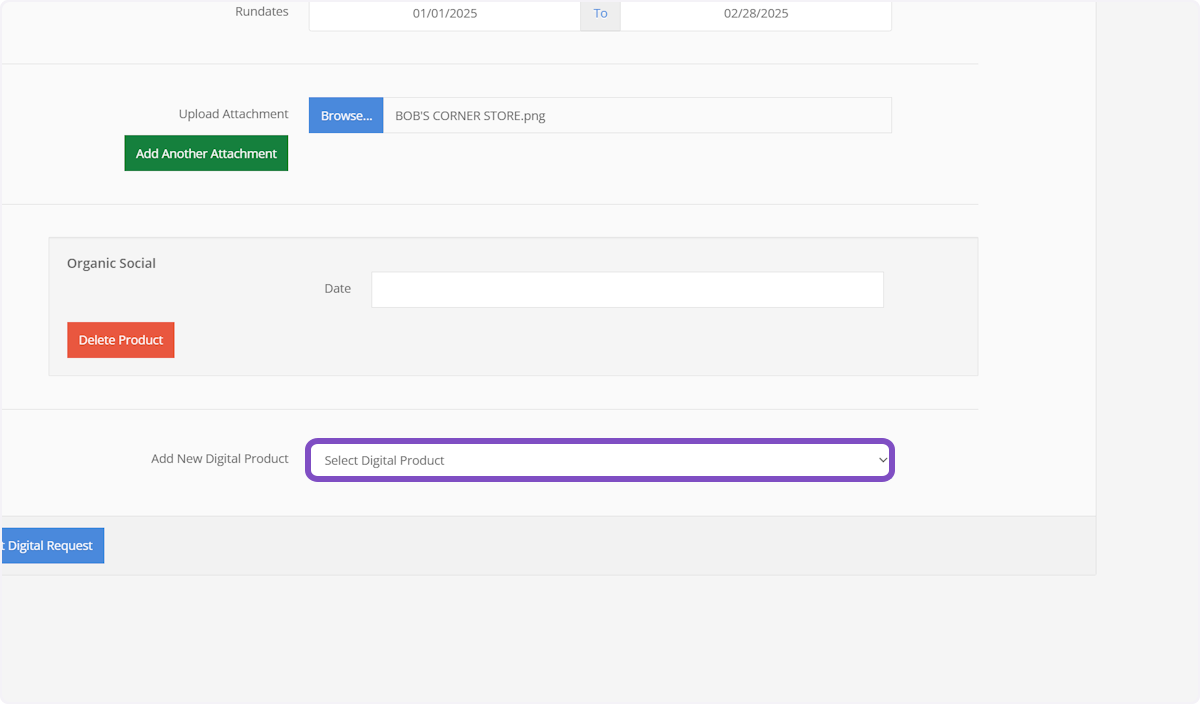The width and height of the screenshot is (1200, 704).
Task: Click the Browse... upload button
Action: [x=346, y=115]
